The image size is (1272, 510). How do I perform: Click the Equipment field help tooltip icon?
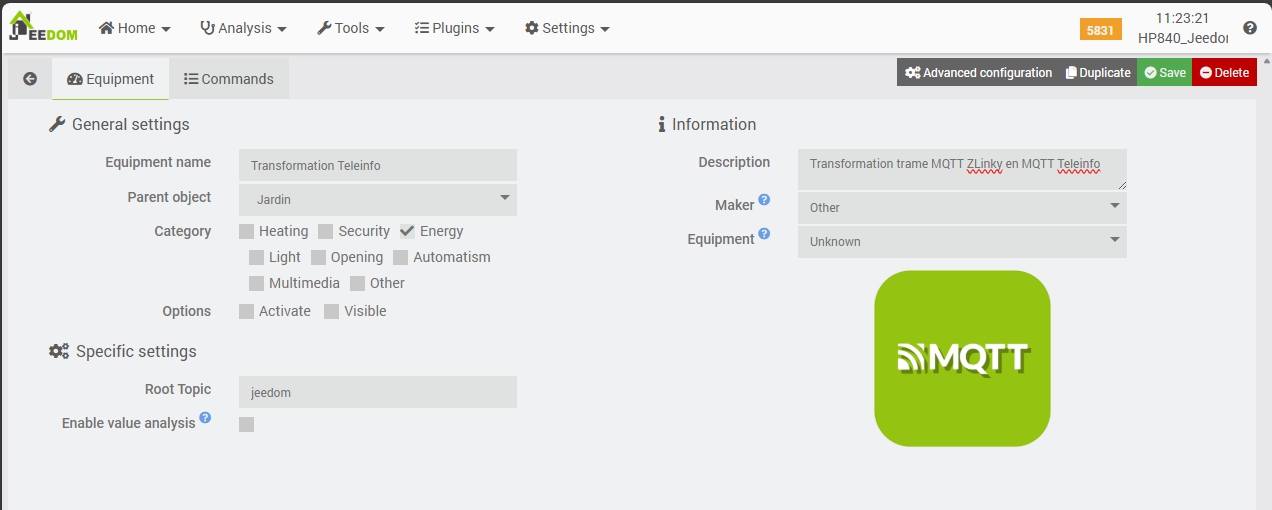[x=764, y=234]
